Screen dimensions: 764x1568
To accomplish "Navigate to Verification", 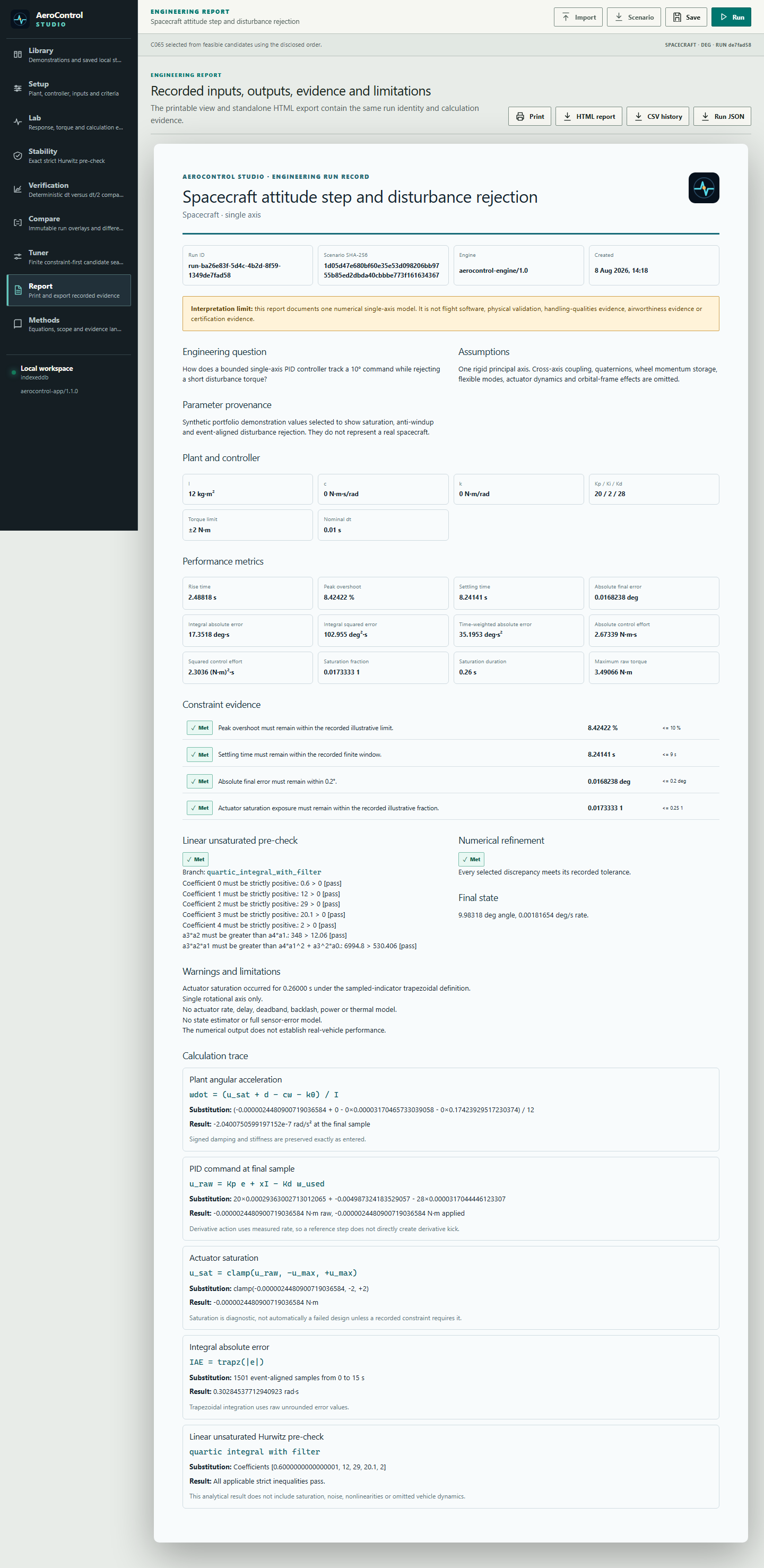I will tap(69, 189).
